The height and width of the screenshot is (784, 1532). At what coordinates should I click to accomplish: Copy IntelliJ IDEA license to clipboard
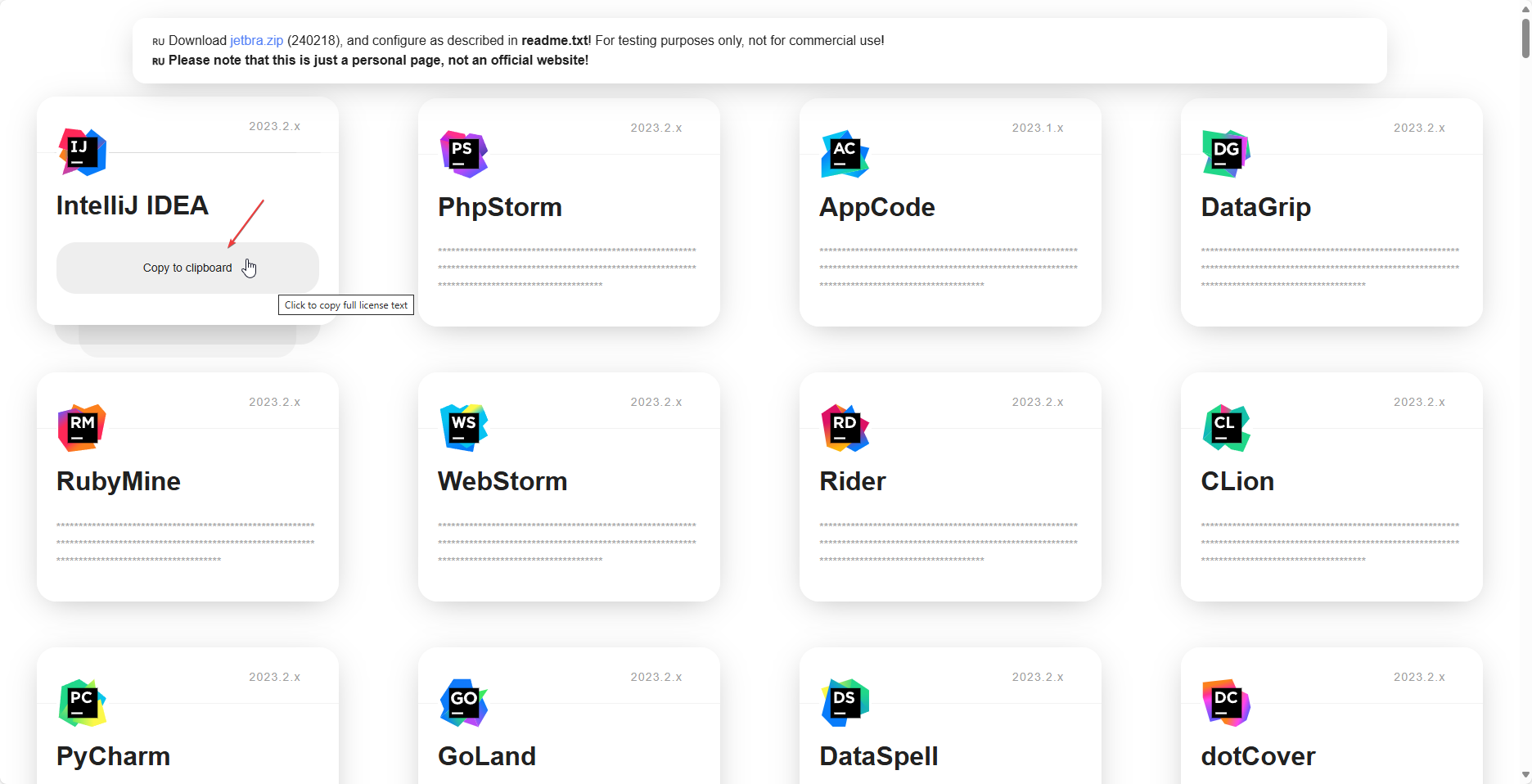coord(187,268)
